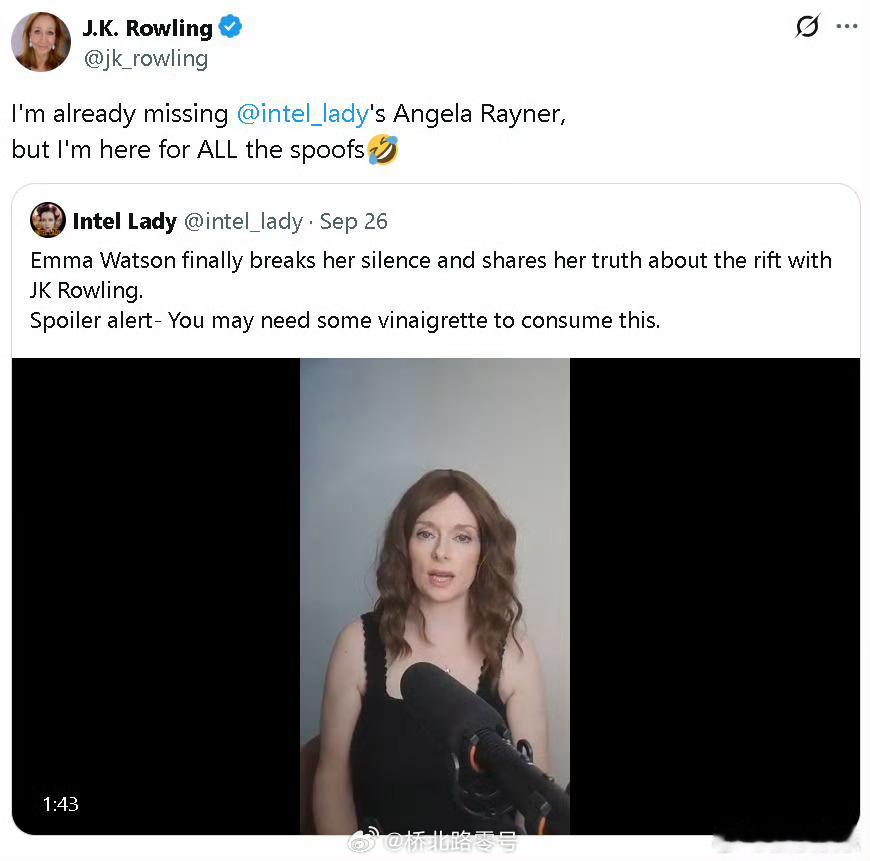The image size is (870, 861).
Task: Click the 'Angela Rayner' text in tweet
Action: (x=479, y=114)
